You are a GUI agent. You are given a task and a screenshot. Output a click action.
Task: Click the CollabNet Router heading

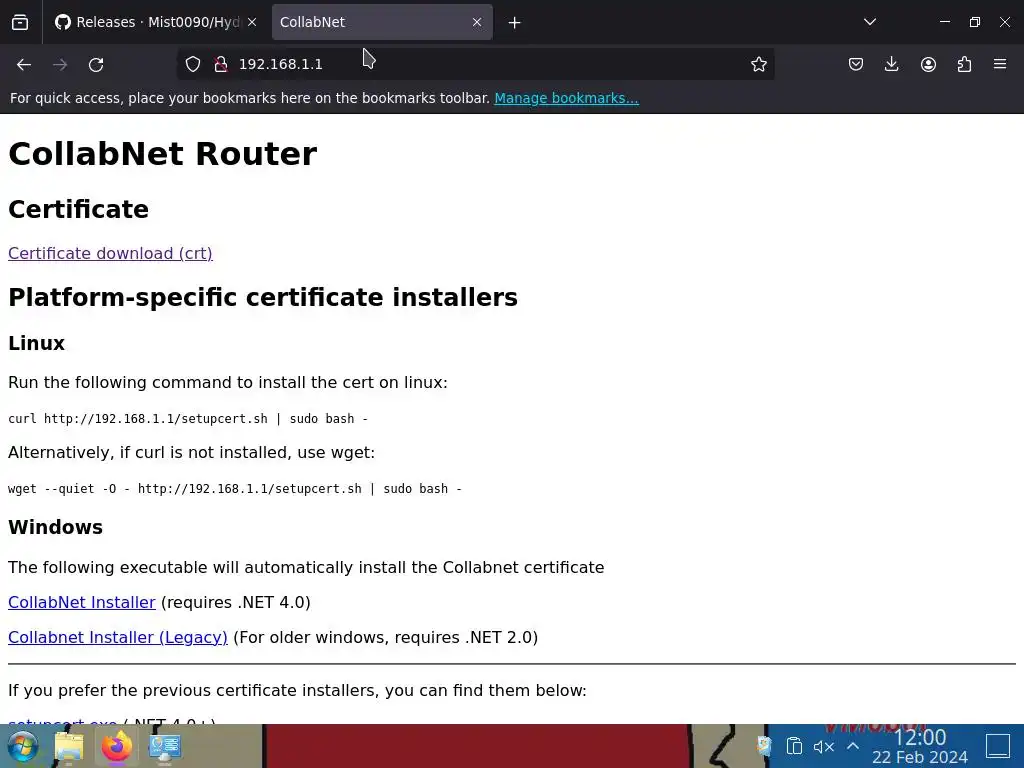point(163,154)
